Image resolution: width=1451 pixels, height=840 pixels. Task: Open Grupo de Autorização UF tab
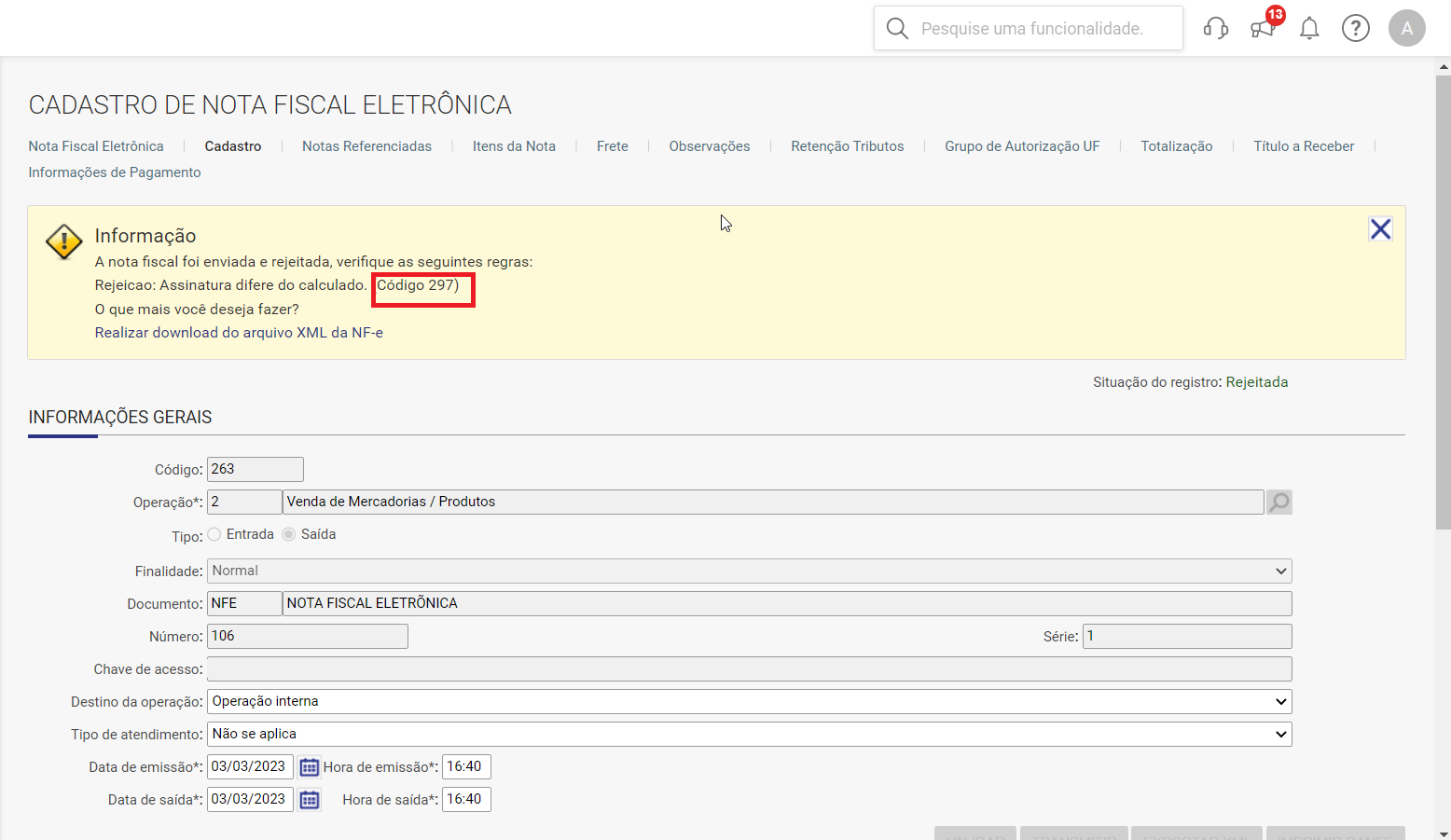point(1022,146)
